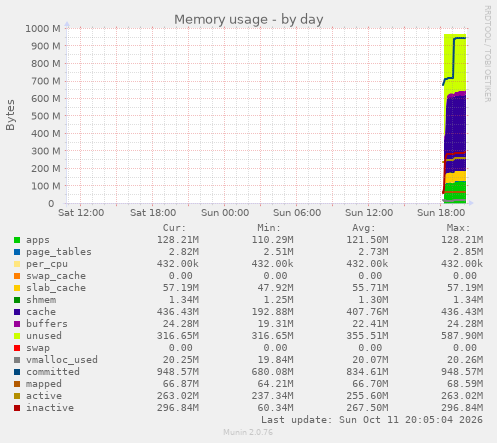The height and width of the screenshot is (443, 497).
Task: Click the olive active legend swatch
Action: [x=17, y=396]
